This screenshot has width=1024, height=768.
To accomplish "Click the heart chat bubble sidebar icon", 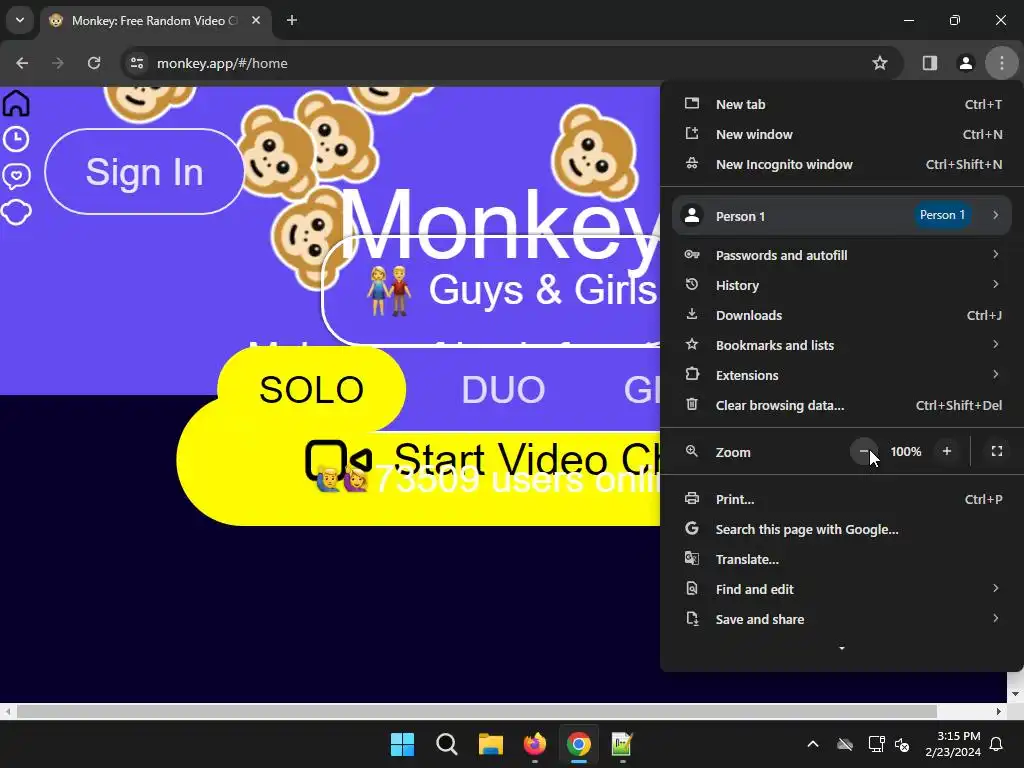I will (x=16, y=176).
